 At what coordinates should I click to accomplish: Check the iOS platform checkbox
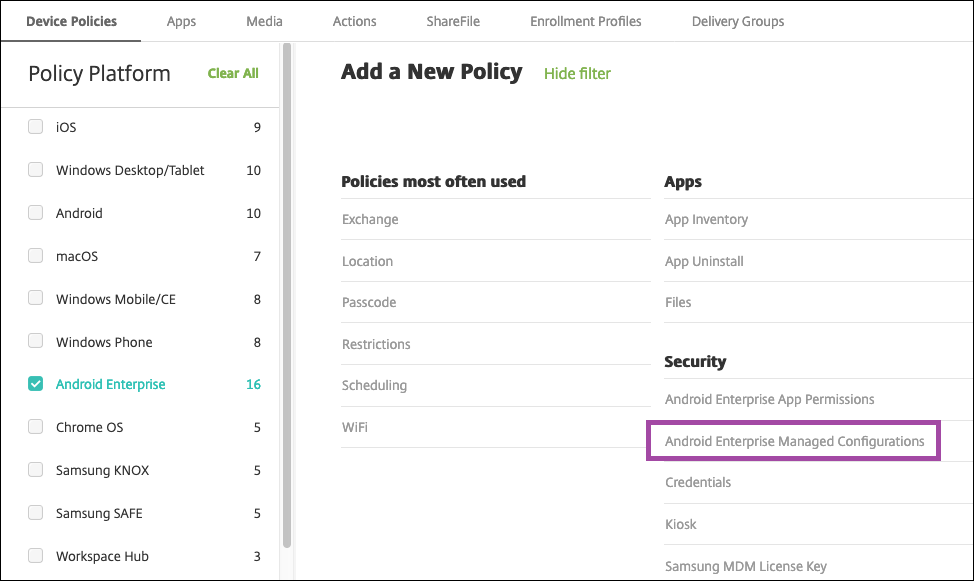[36, 127]
